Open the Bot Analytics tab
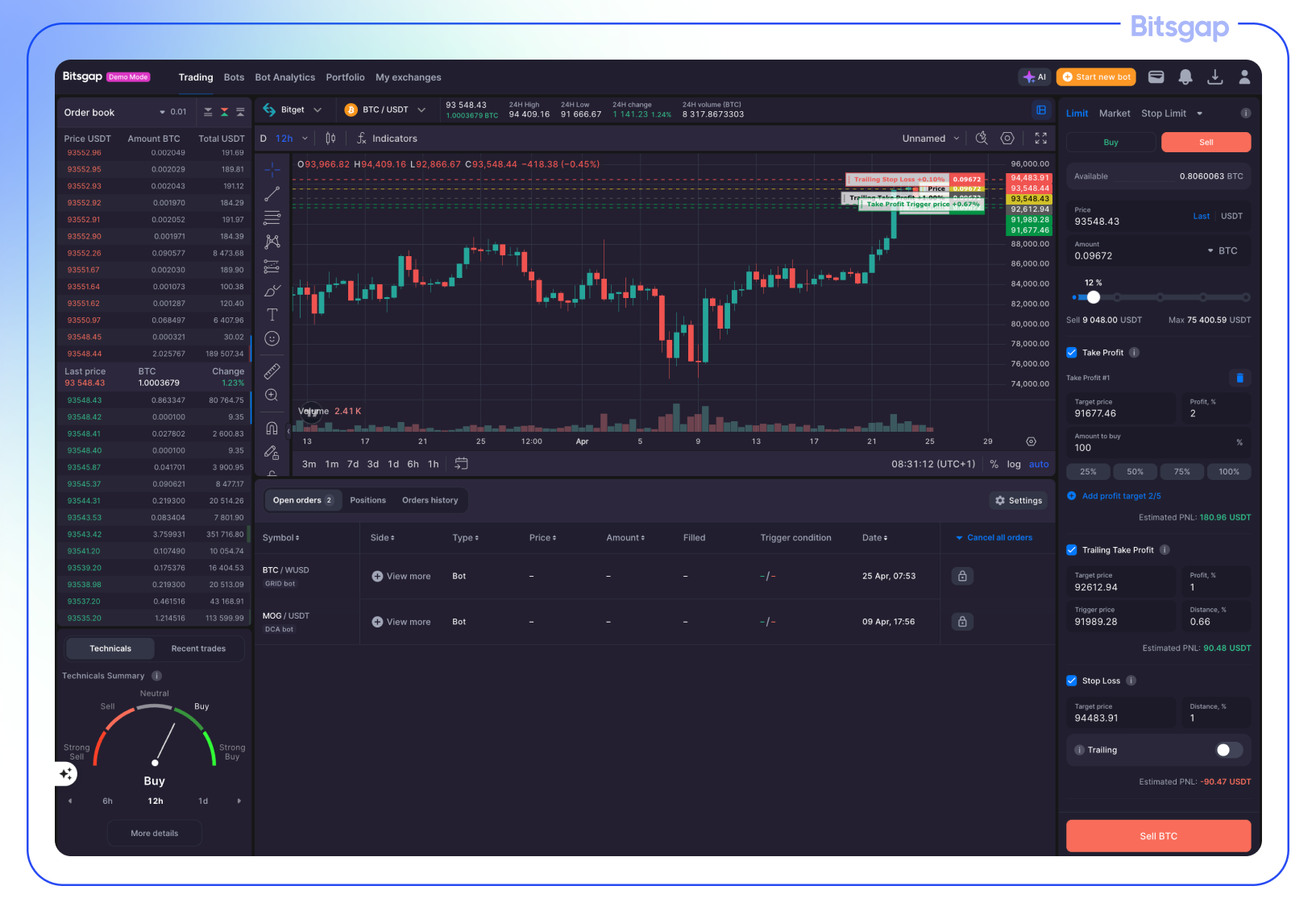This screenshot has width=1316, height=915. tap(285, 77)
